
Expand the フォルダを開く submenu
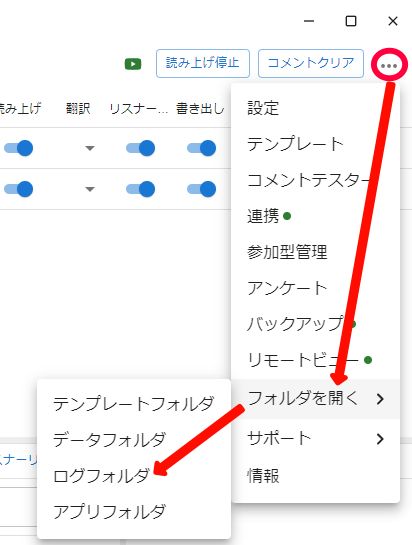[315, 399]
